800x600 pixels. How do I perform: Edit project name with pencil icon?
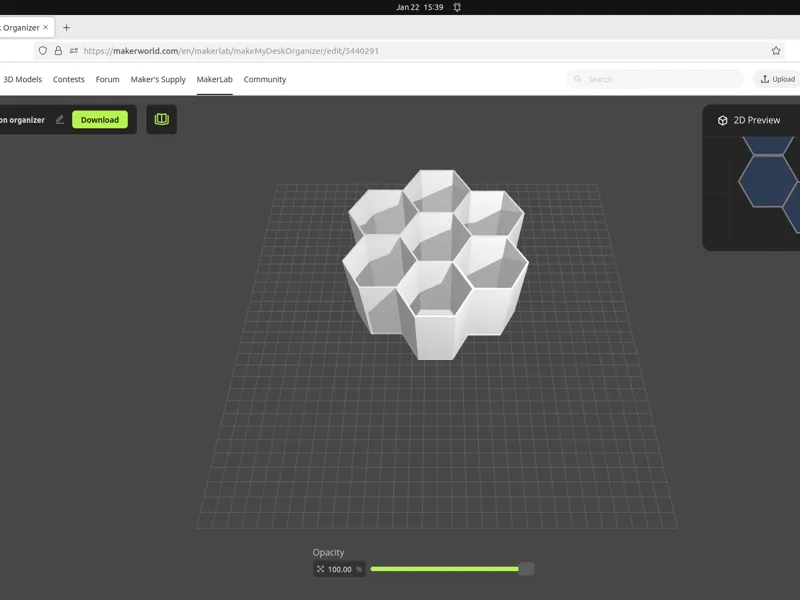click(x=60, y=119)
